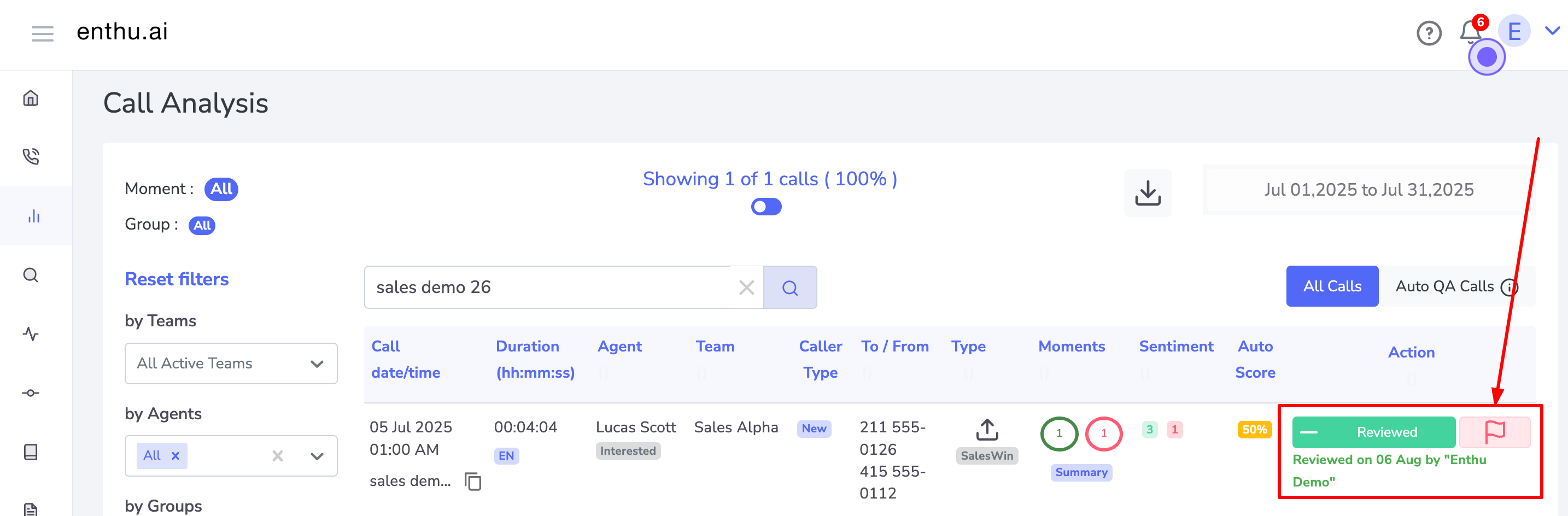The height and width of the screenshot is (516, 1568).
Task: Click the positive sentiment badge 3
Action: pos(1149,430)
